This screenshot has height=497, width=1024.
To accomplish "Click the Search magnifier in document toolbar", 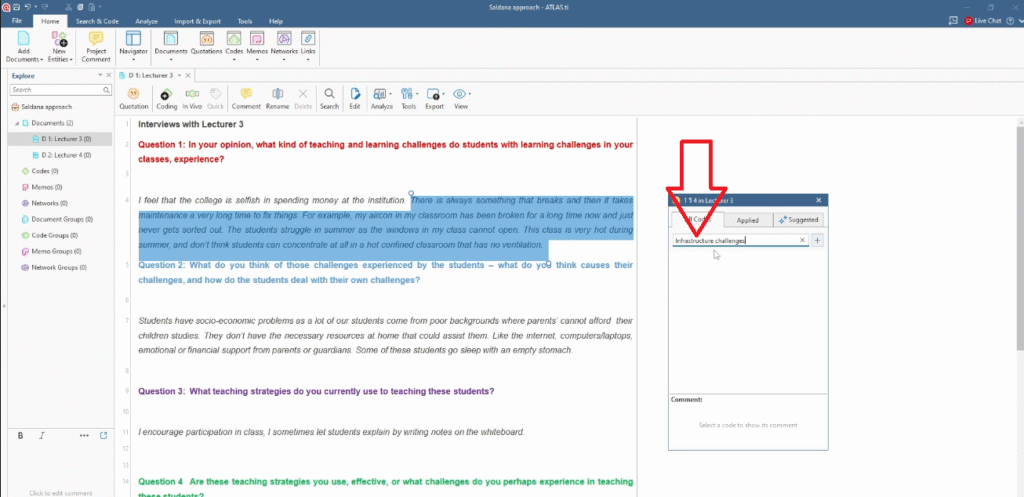I will pyautogui.click(x=329, y=97).
